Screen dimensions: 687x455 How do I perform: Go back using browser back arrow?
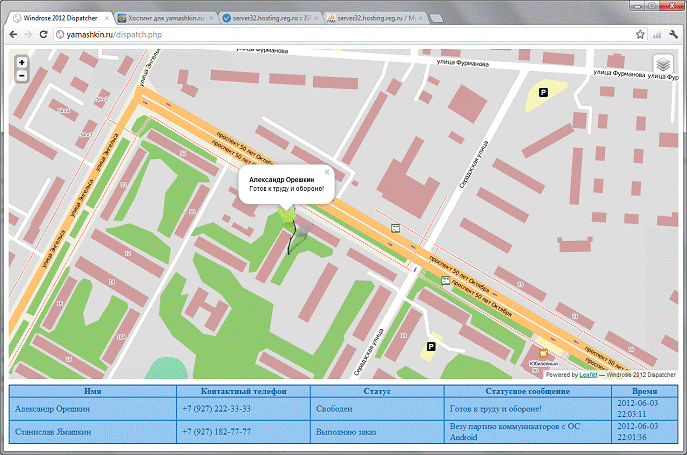coord(11,34)
